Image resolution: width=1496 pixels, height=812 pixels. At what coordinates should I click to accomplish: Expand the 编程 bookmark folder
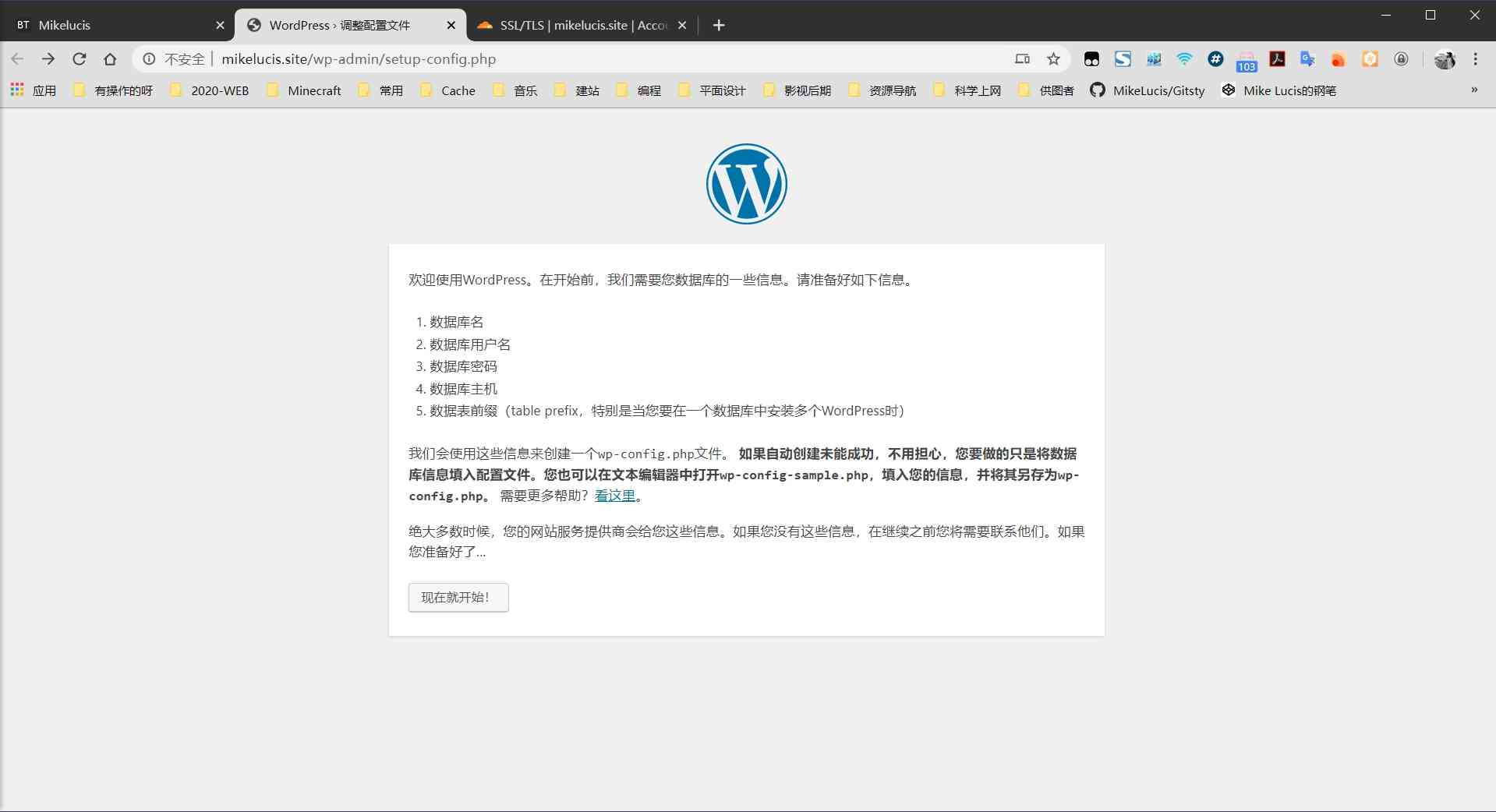point(638,90)
